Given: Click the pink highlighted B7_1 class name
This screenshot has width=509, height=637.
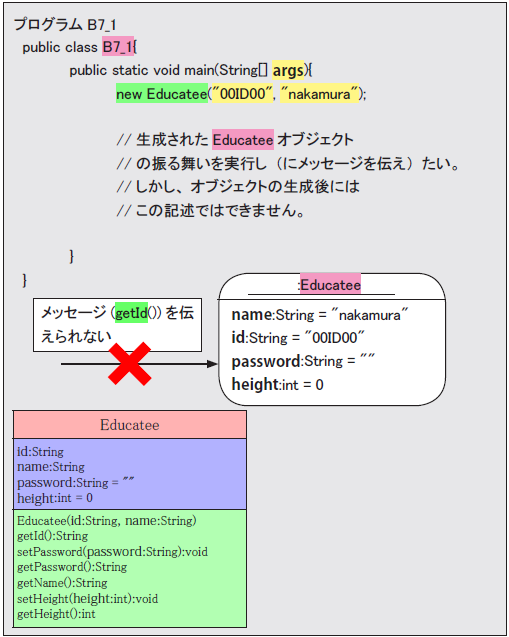Looking at the screenshot, I should click(118, 47).
